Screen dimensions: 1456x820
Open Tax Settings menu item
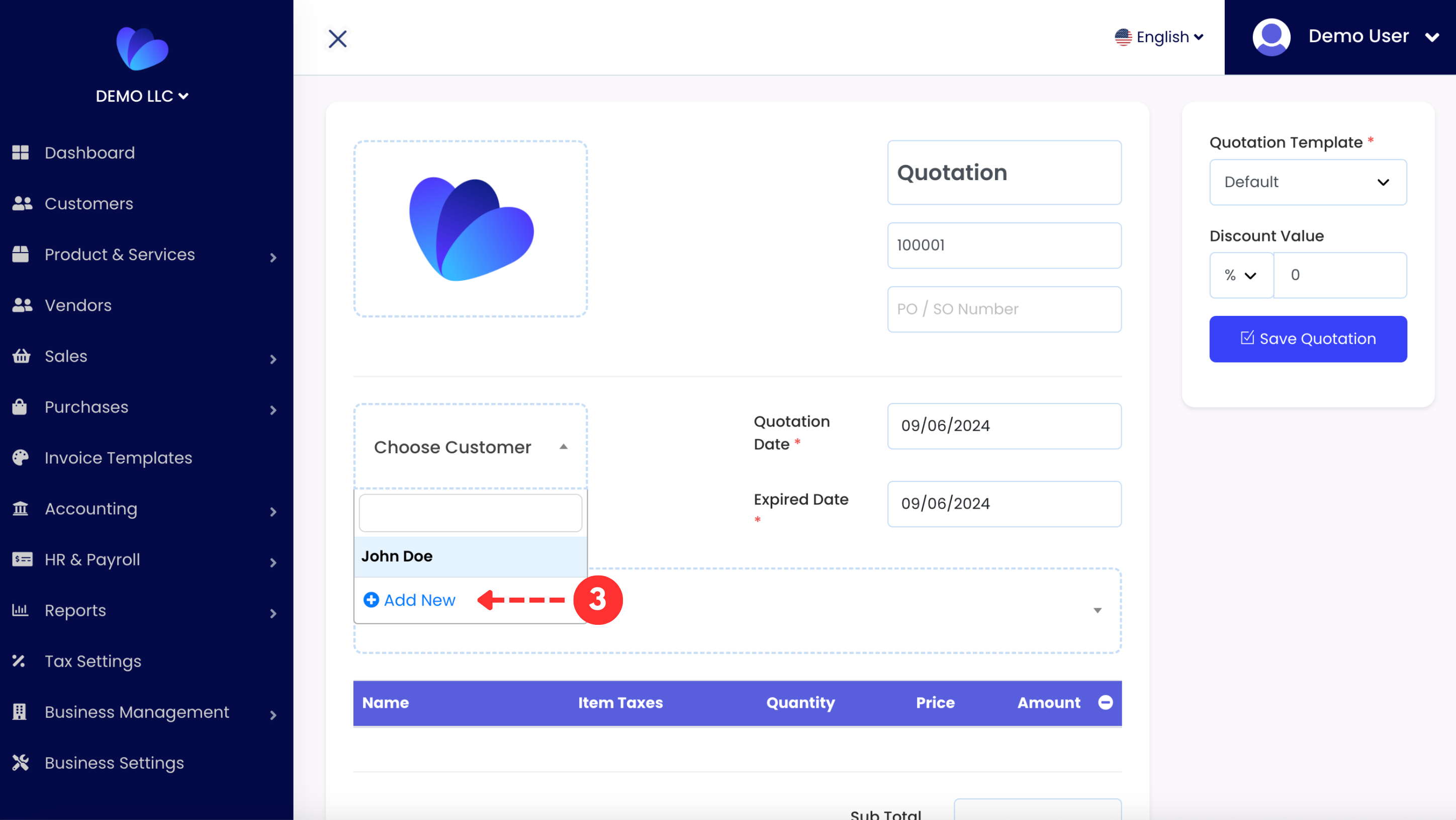pos(93,661)
